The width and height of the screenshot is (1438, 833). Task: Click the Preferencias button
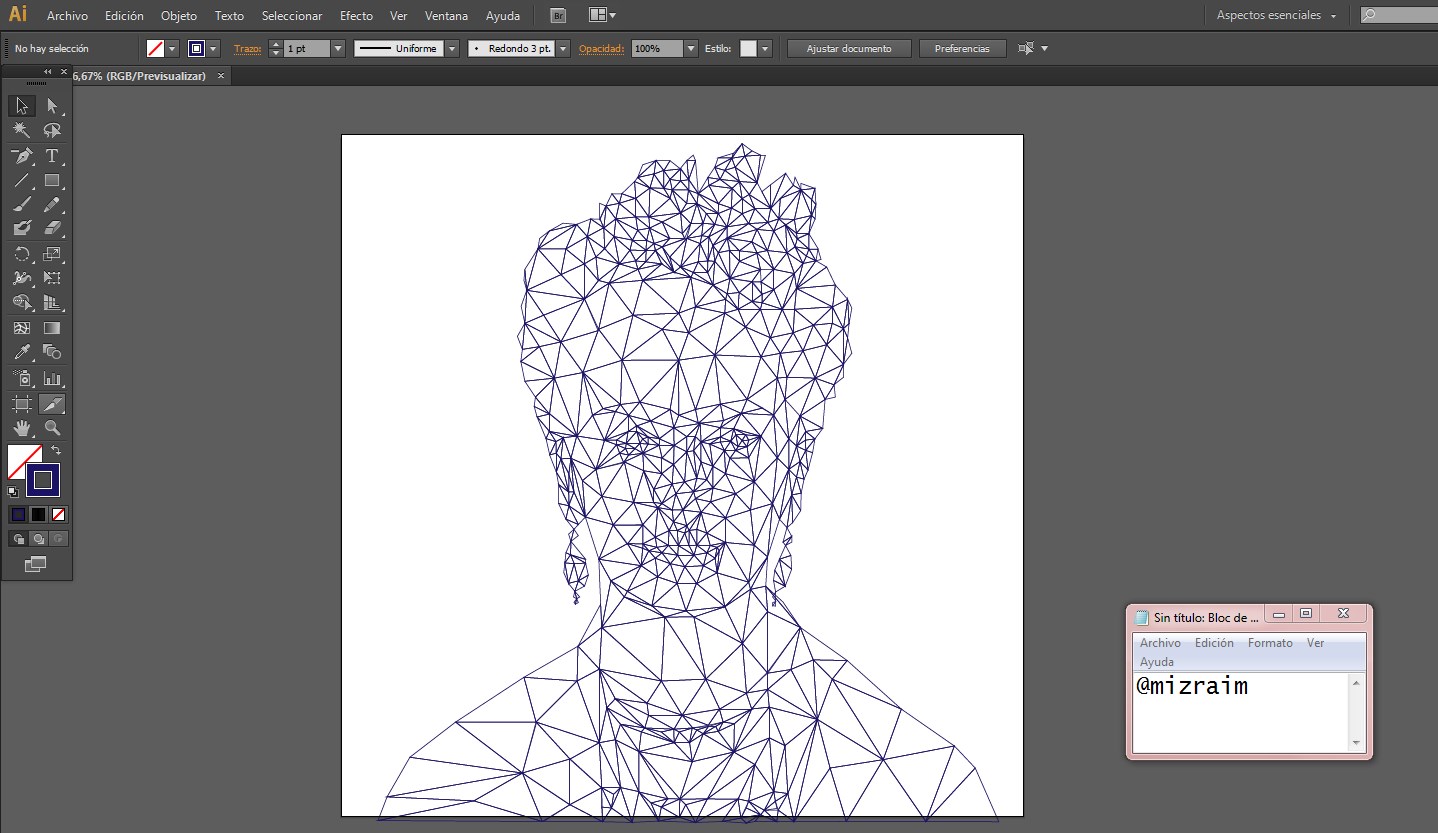click(962, 48)
